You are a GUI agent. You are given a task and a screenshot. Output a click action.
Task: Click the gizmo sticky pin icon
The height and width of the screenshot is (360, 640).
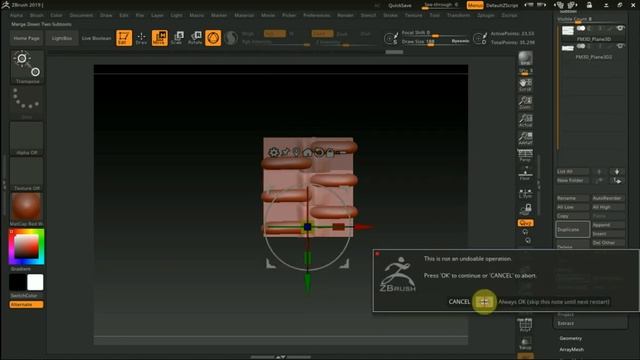coord(285,153)
